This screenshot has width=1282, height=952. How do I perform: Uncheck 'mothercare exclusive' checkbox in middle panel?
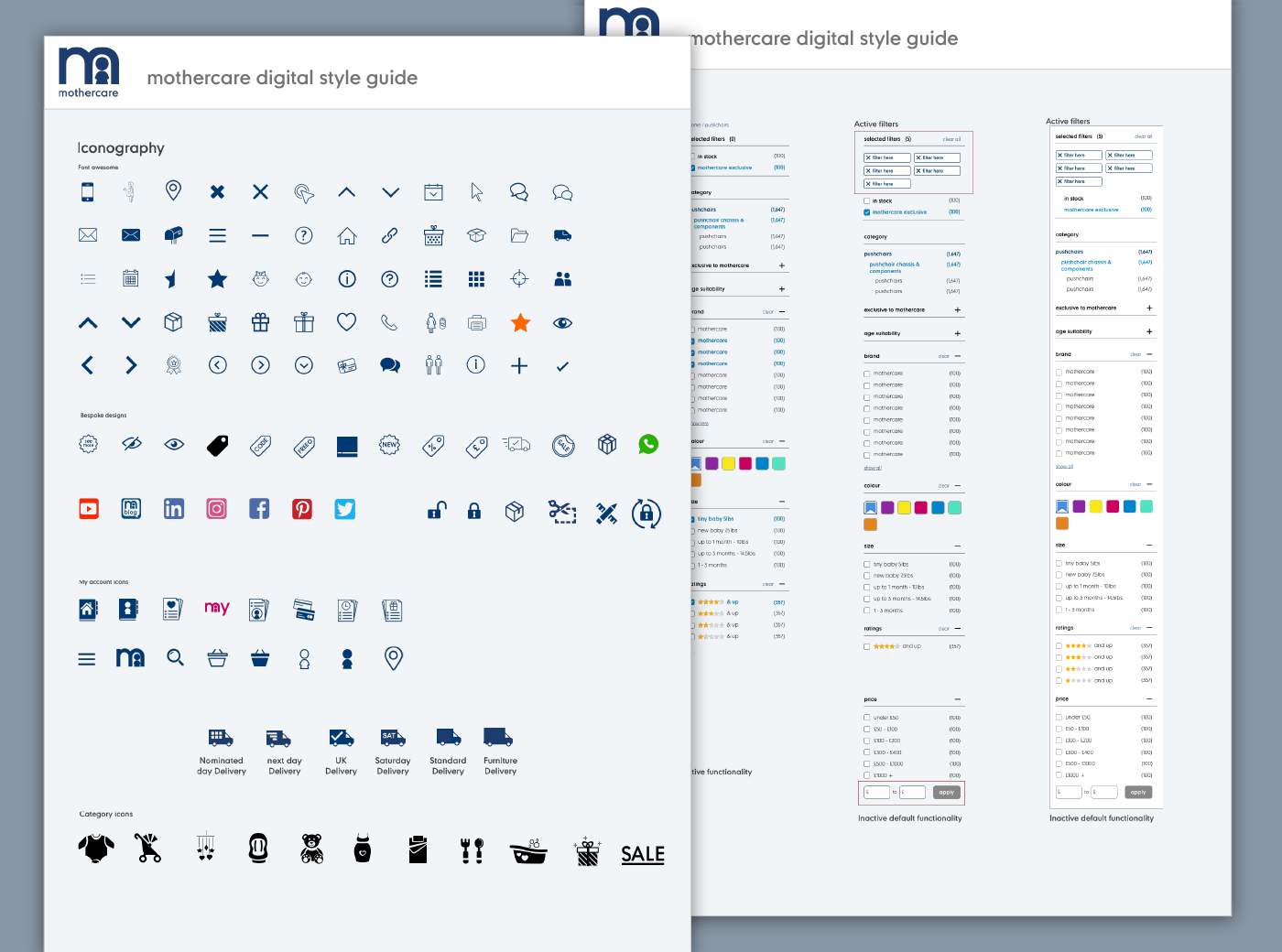point(867,212)
